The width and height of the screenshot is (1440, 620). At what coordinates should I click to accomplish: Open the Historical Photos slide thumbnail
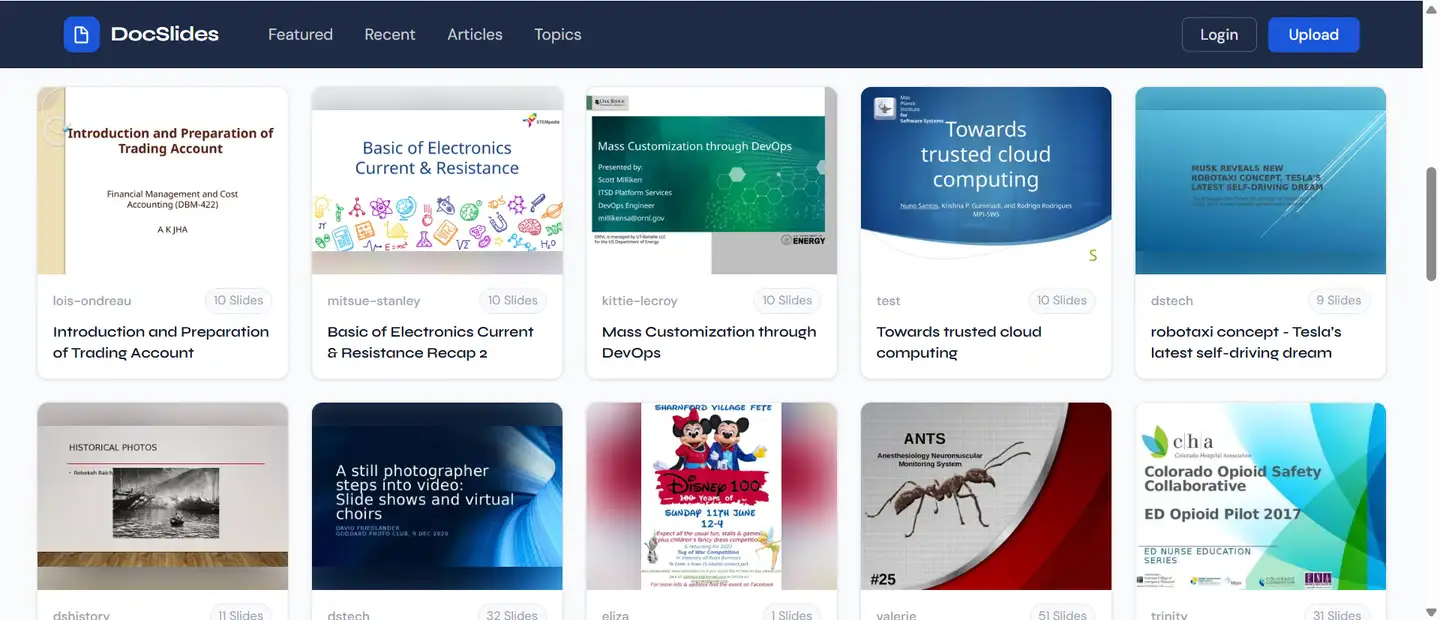[x=163, y=496]
